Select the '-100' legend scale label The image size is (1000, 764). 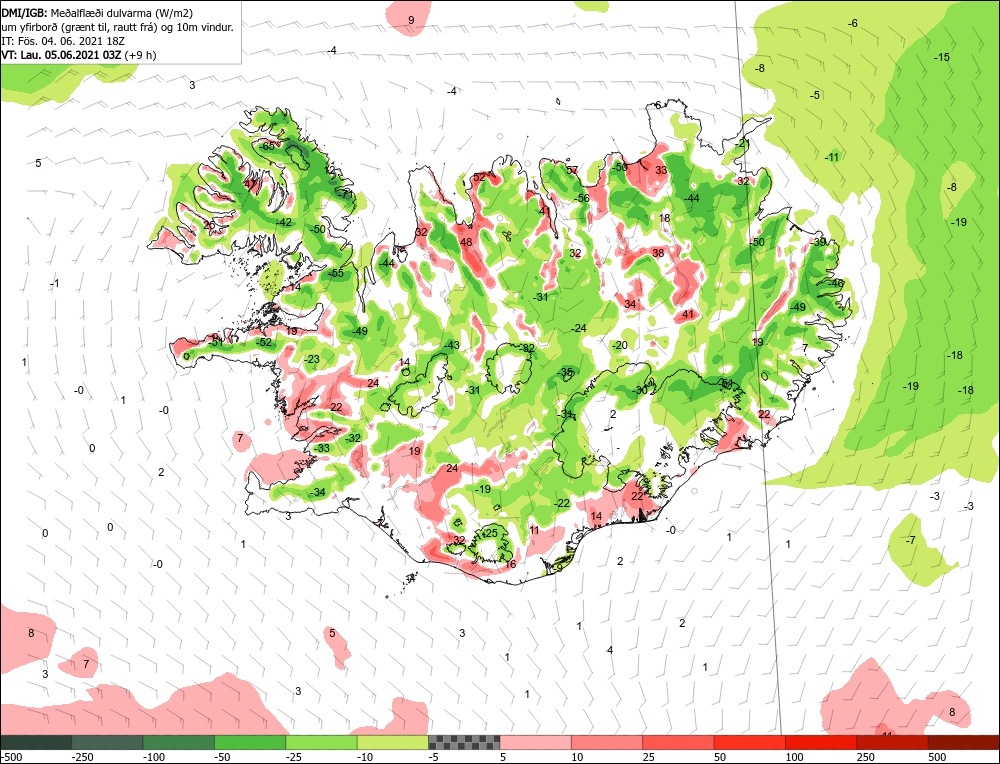(153, 757)
